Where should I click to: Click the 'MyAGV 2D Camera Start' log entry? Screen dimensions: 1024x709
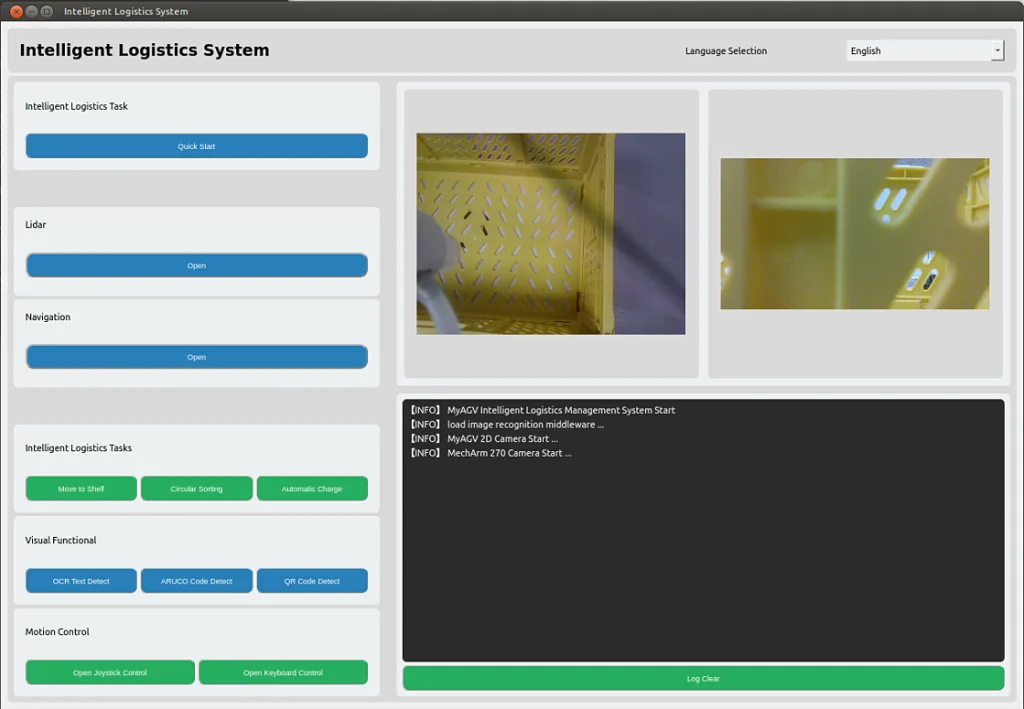[502, 439]
